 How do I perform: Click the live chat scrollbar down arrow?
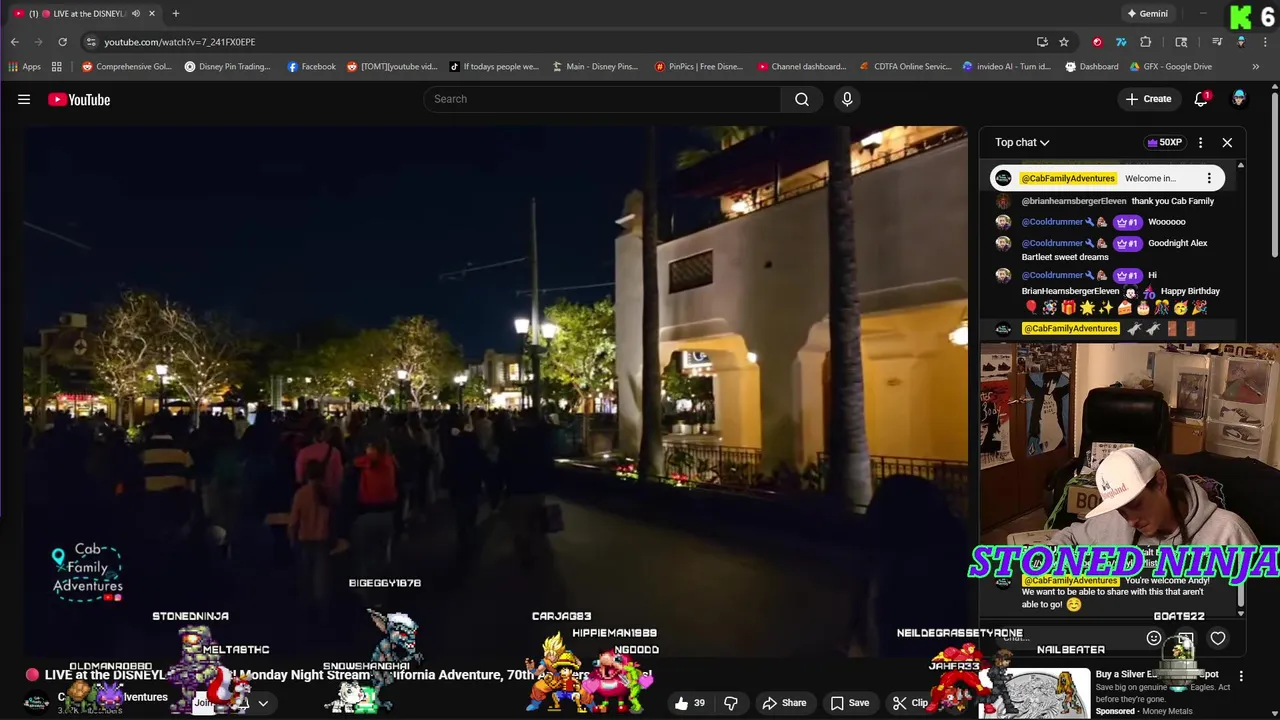click(1240, 613)
